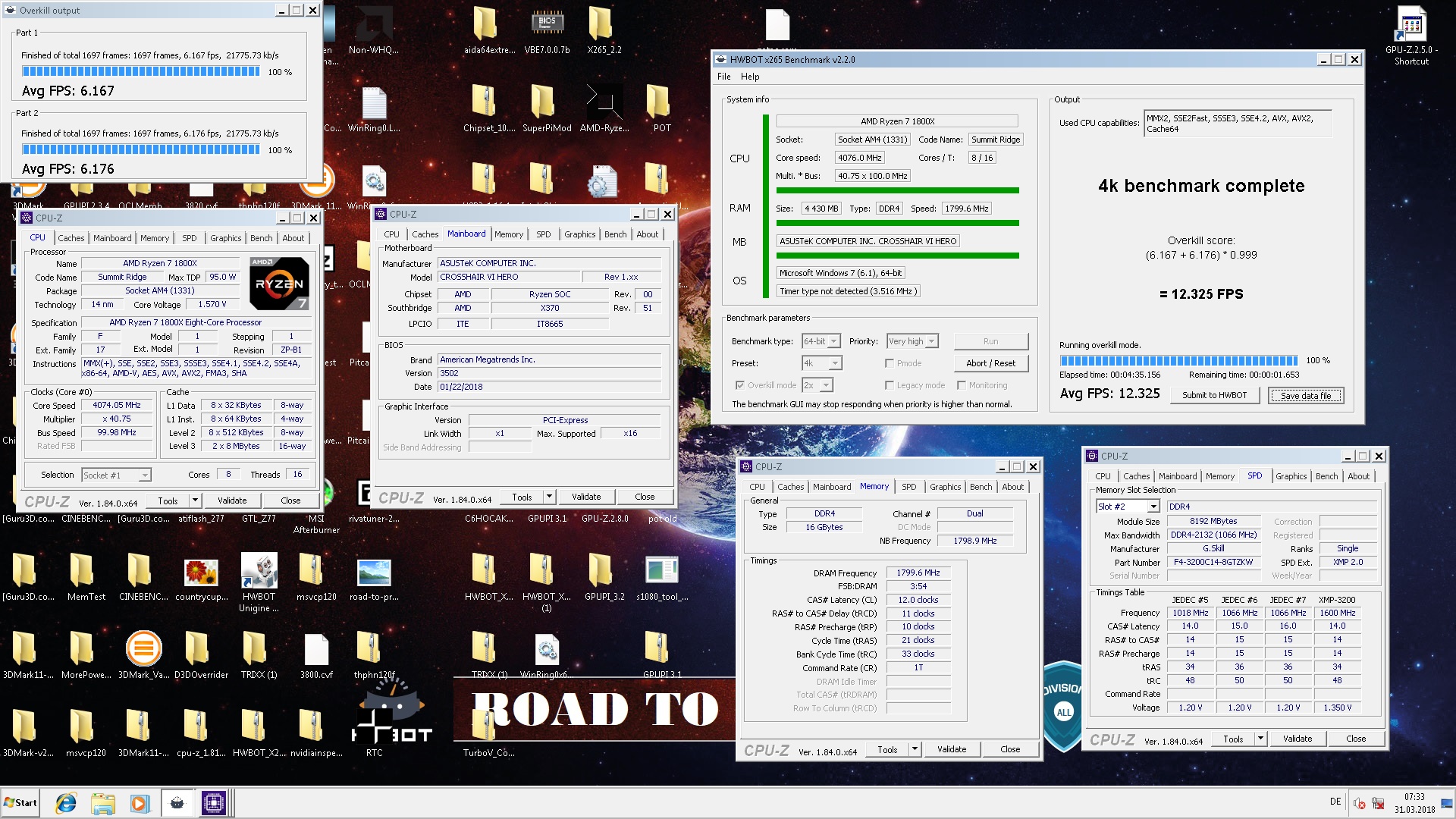Click Save data file button

coord(1306,395)
